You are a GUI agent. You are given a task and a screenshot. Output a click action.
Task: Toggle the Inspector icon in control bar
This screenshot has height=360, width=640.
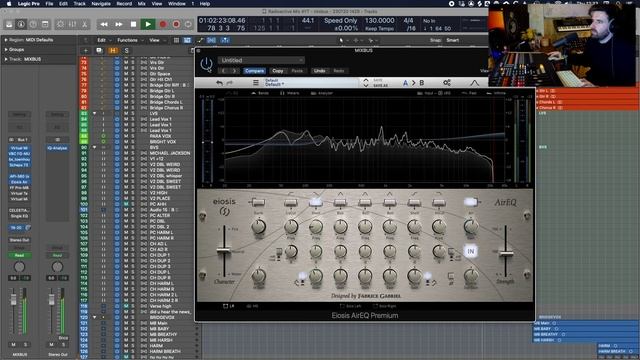point(21,24)
